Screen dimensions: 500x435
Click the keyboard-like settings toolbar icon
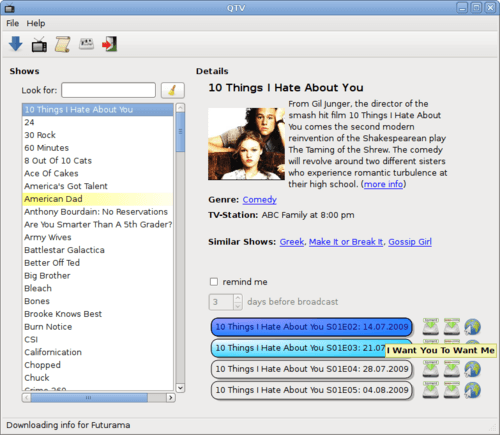86,44
